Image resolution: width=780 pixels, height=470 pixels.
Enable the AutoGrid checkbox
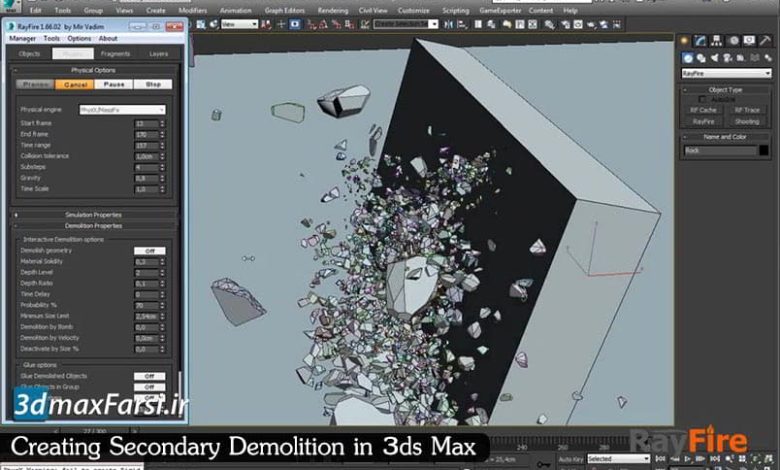[x=702, y=99]
